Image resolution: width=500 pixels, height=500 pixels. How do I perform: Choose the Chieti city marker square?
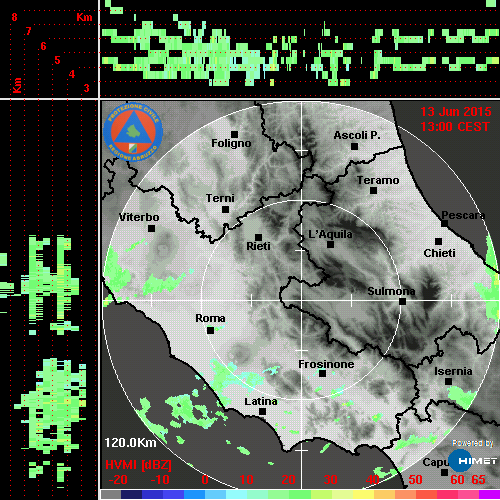pos(439,241)
